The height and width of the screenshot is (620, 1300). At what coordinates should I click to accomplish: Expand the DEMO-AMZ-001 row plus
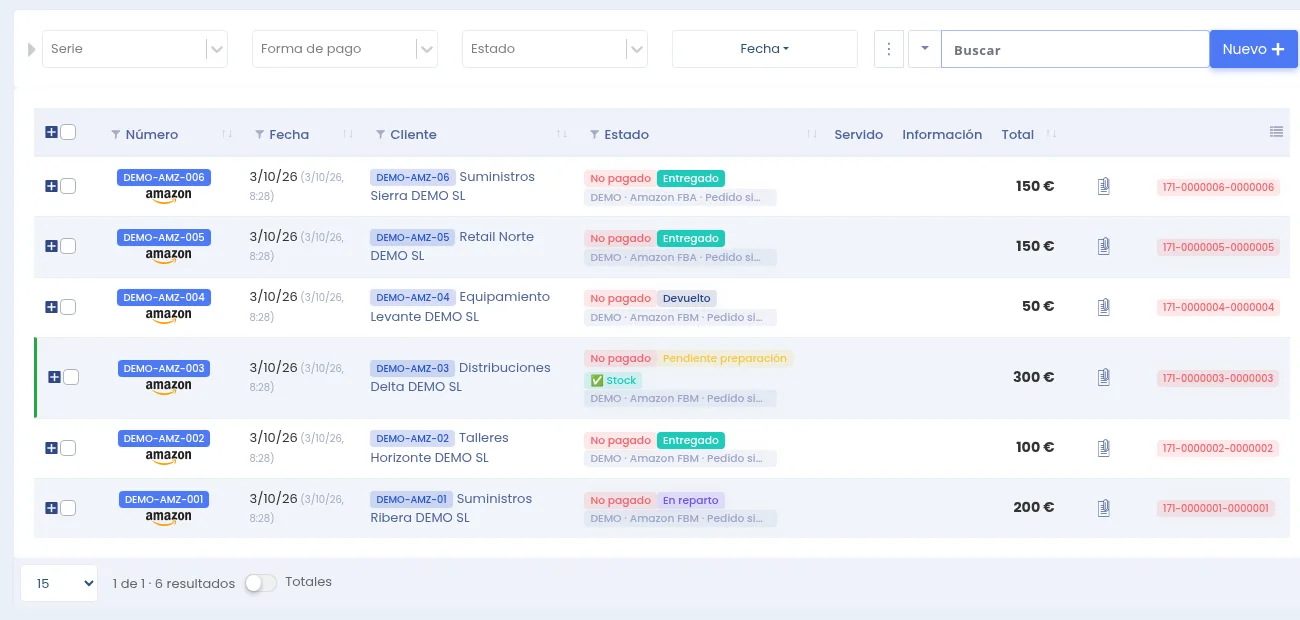[51, 508]
